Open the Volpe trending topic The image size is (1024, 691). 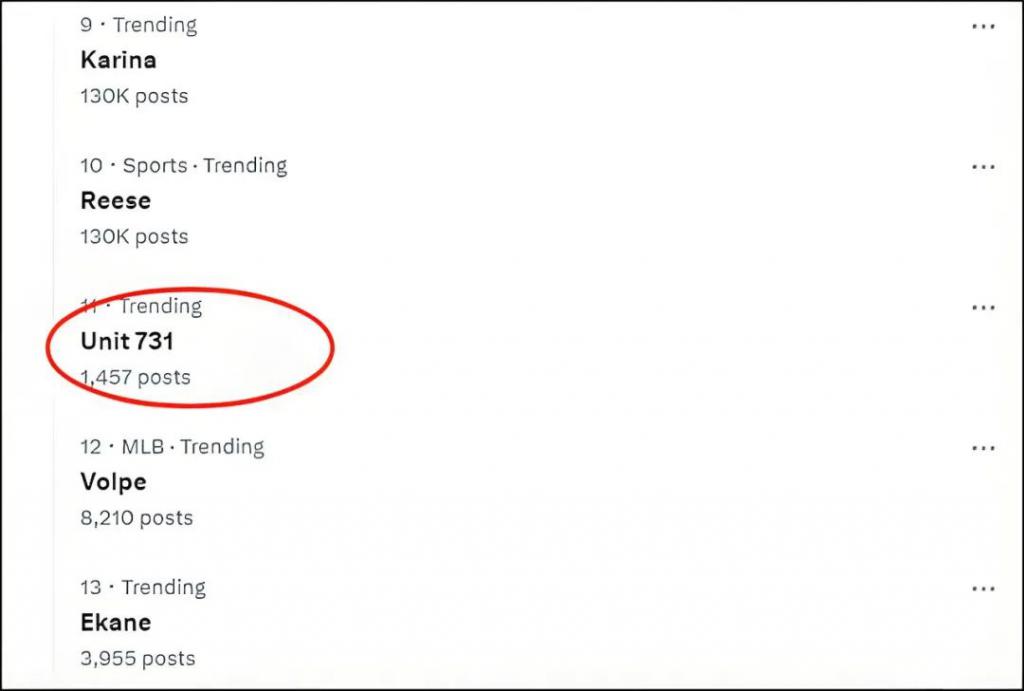(113, 482)
